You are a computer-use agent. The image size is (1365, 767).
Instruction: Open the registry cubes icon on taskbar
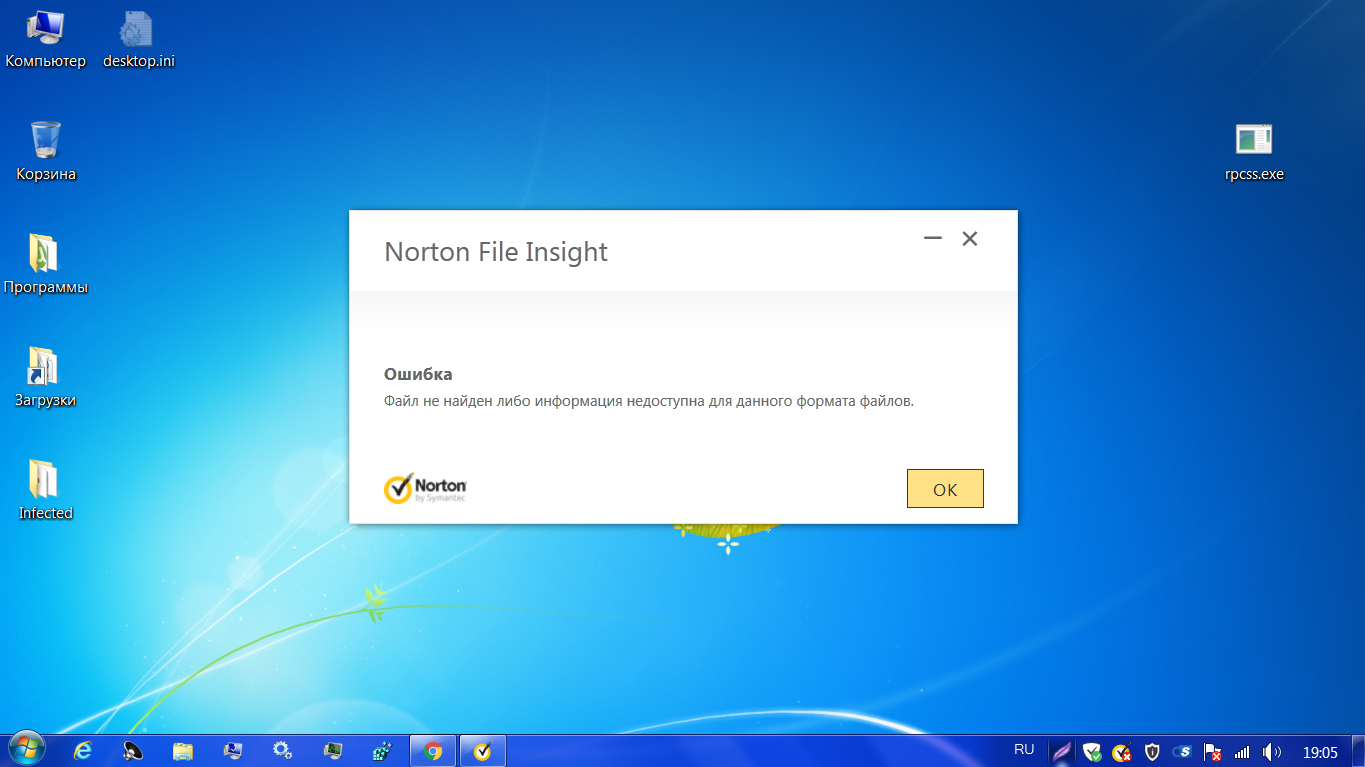point(383,751)
